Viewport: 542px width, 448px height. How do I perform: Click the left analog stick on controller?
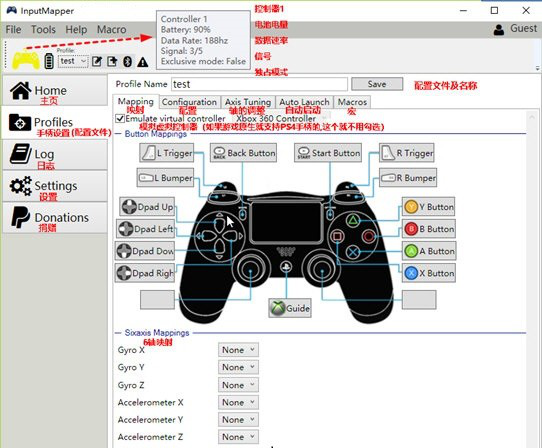tap(250, 269)
